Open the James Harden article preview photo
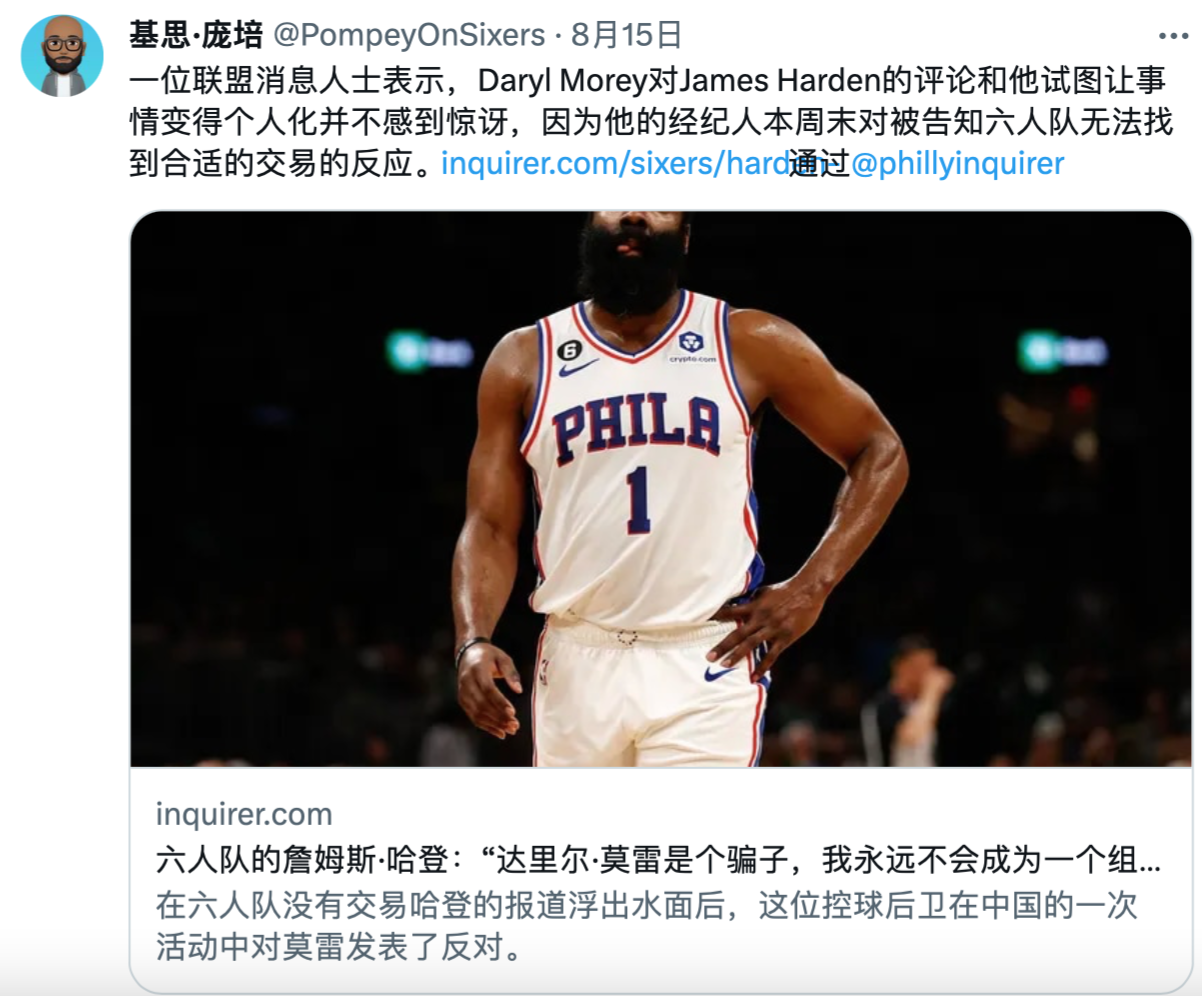 [x=661, y=489]
